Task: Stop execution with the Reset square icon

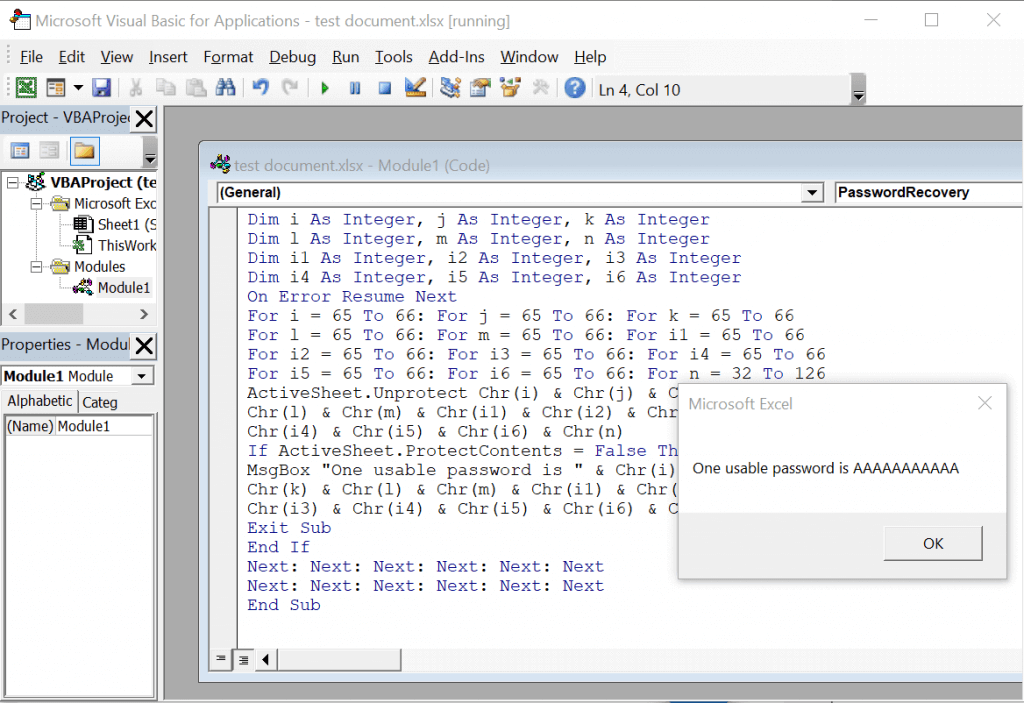Action: 385,88
